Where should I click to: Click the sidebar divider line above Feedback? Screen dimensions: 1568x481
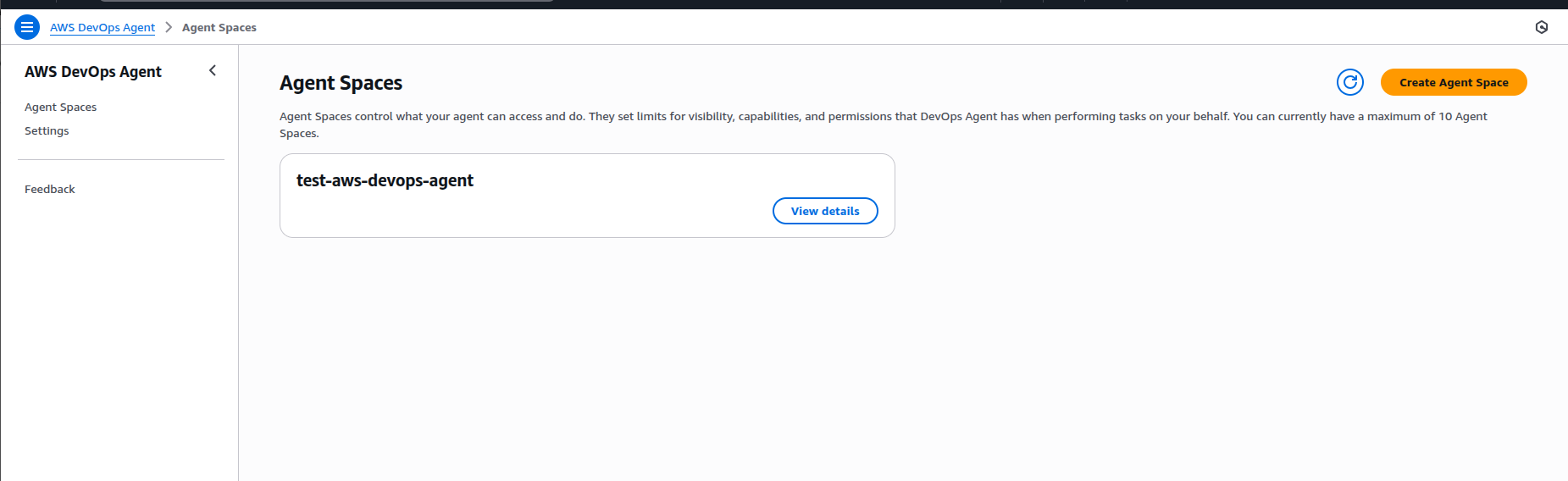pos(121,159)
